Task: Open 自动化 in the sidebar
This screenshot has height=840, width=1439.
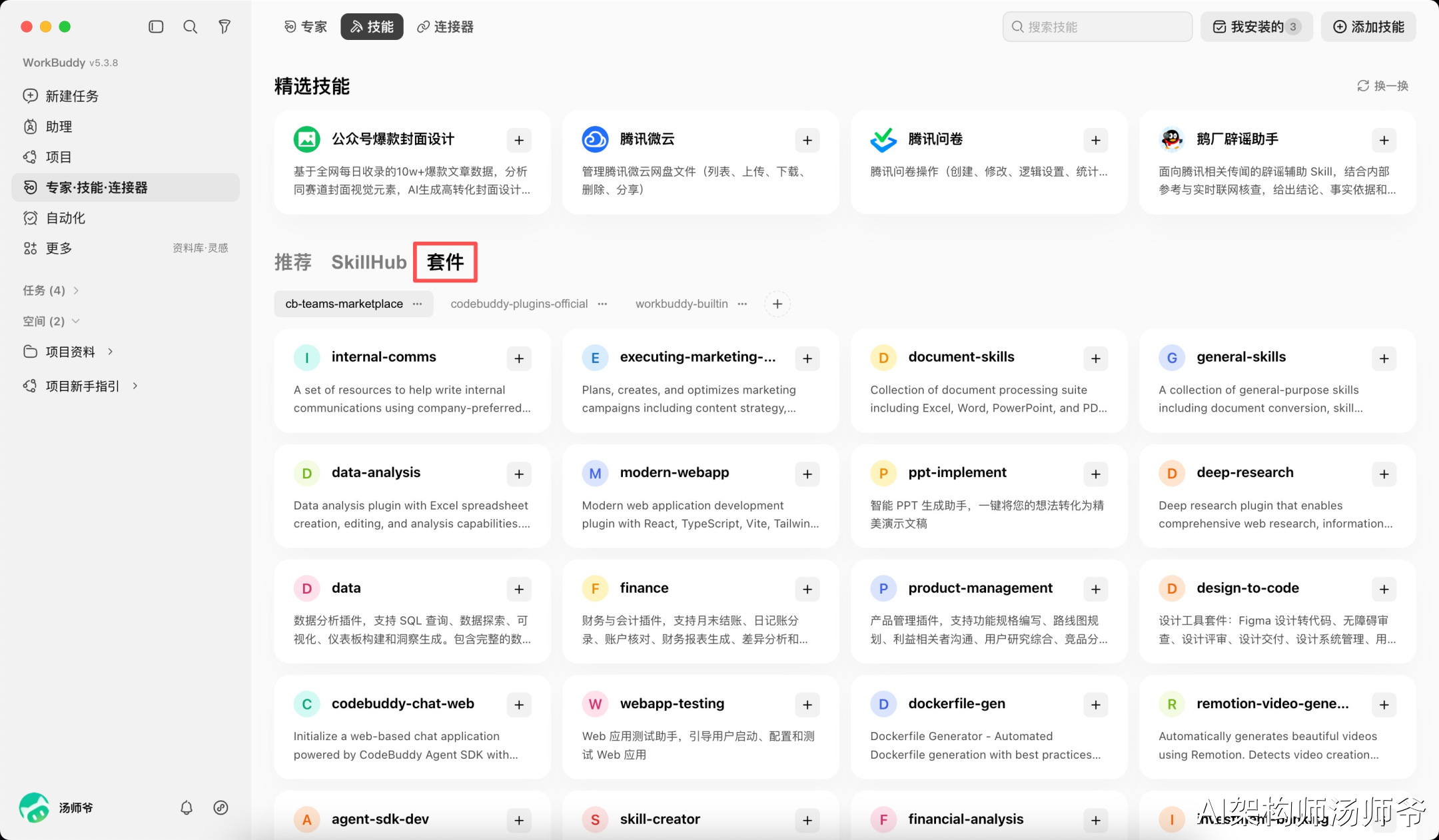Action: pos(125,218)
